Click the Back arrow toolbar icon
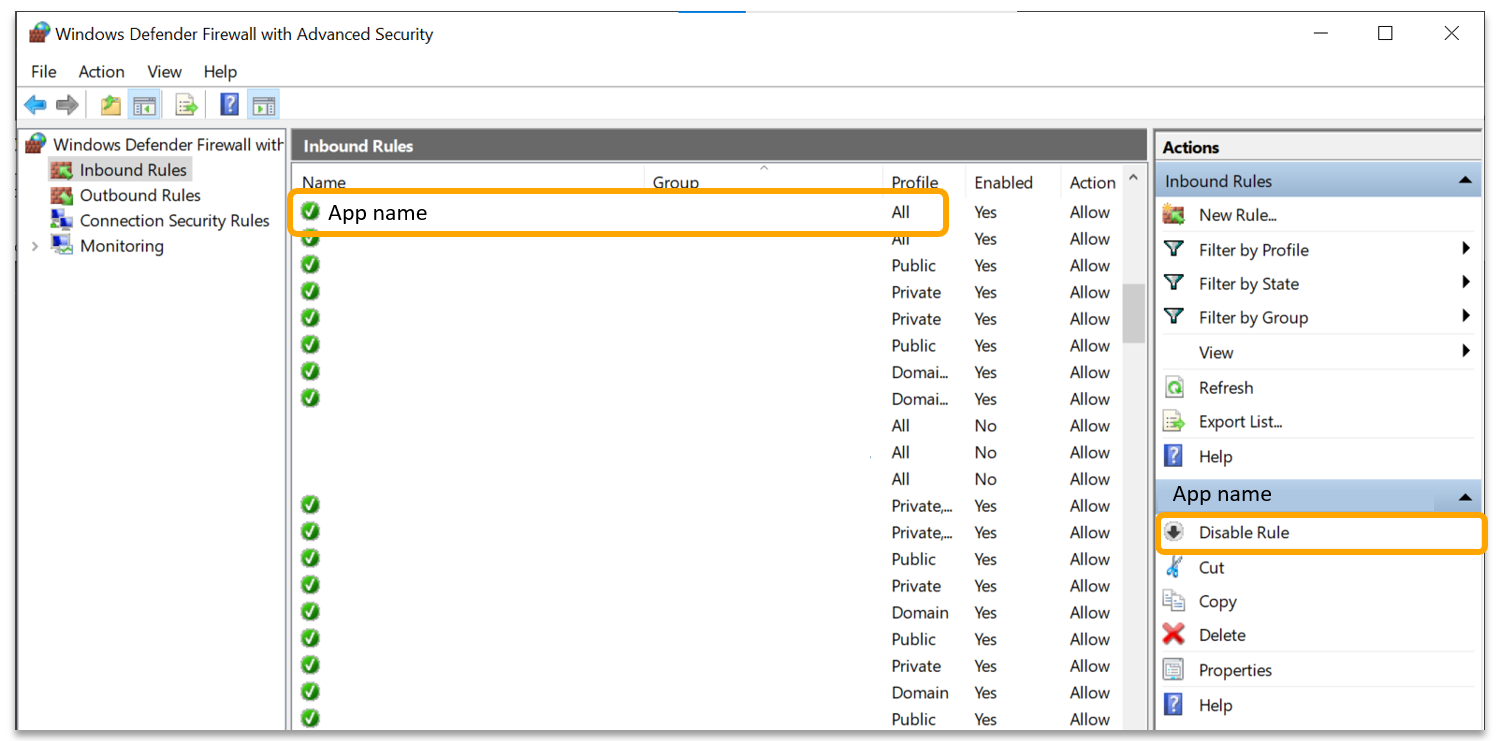Image resolution: width=1500 pixels, height=741 pixels. 35,105
